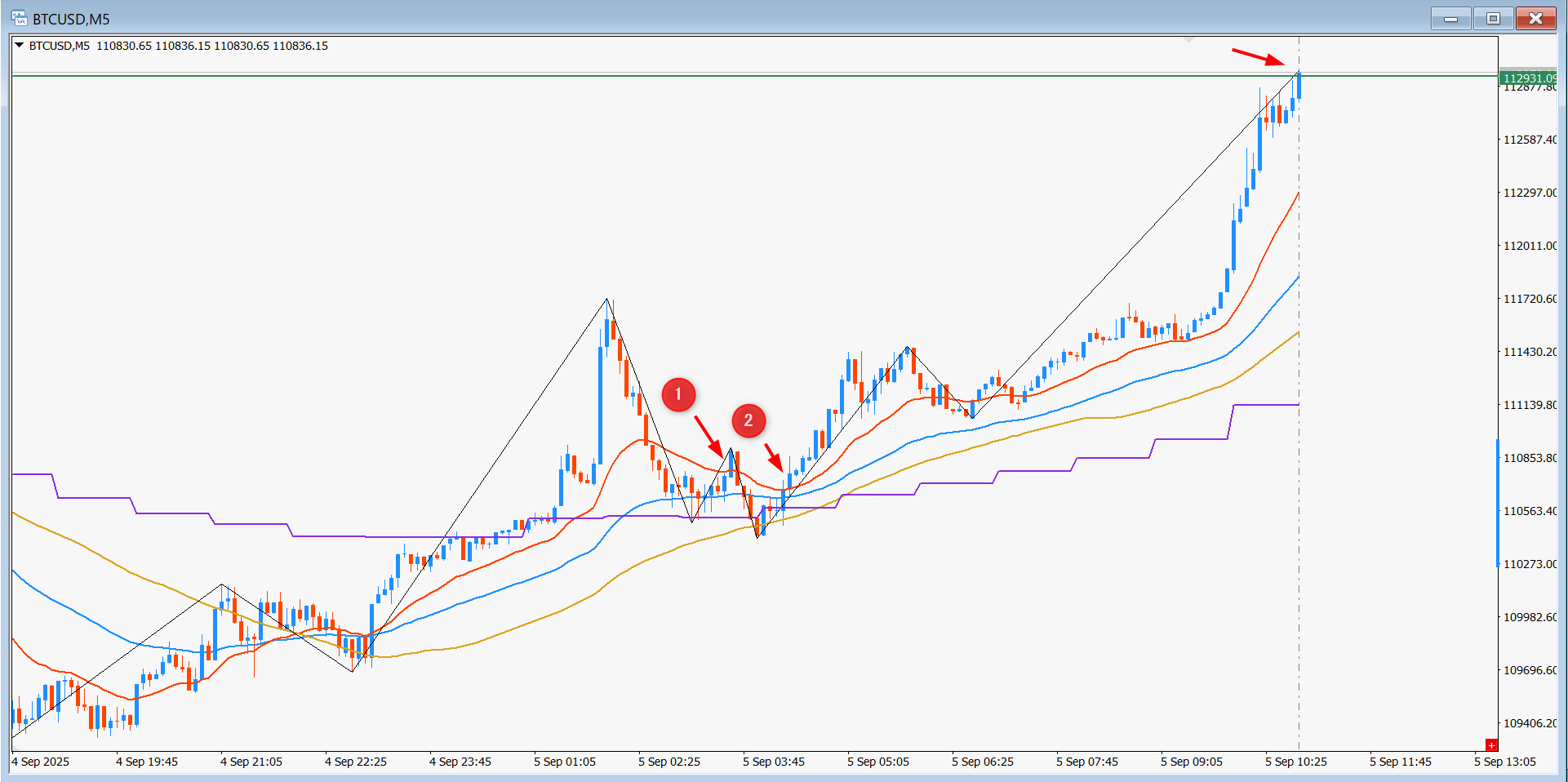Screen dimensions: 1568x782
Task: Restore the chart window size
Action: (x=1493, y=18)
